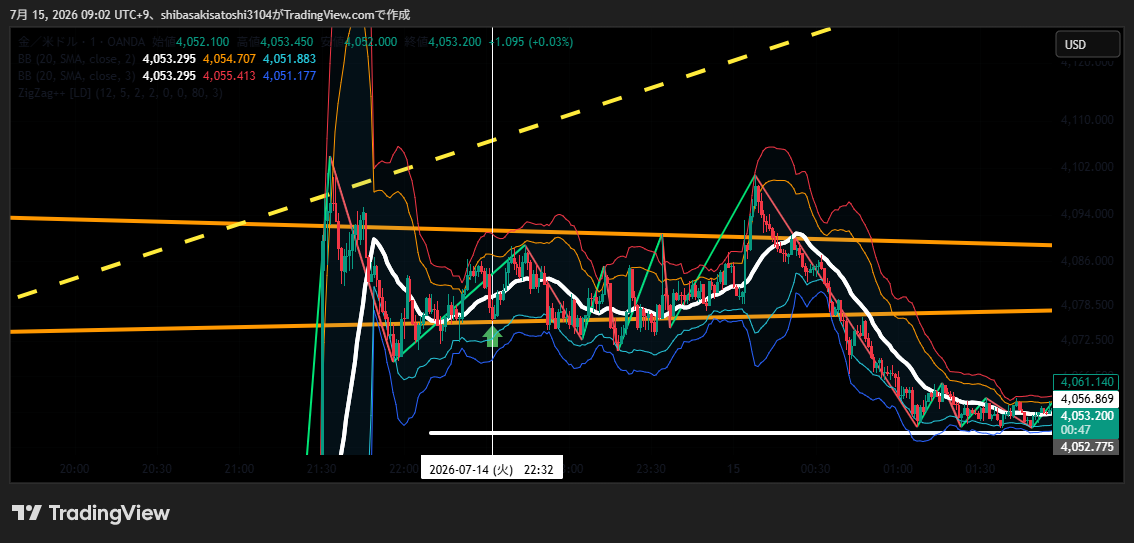The image size is (1134, 543).
Task: Click the 00:30 time axis label
Action: pyautogui.click(x=816, y=469)
